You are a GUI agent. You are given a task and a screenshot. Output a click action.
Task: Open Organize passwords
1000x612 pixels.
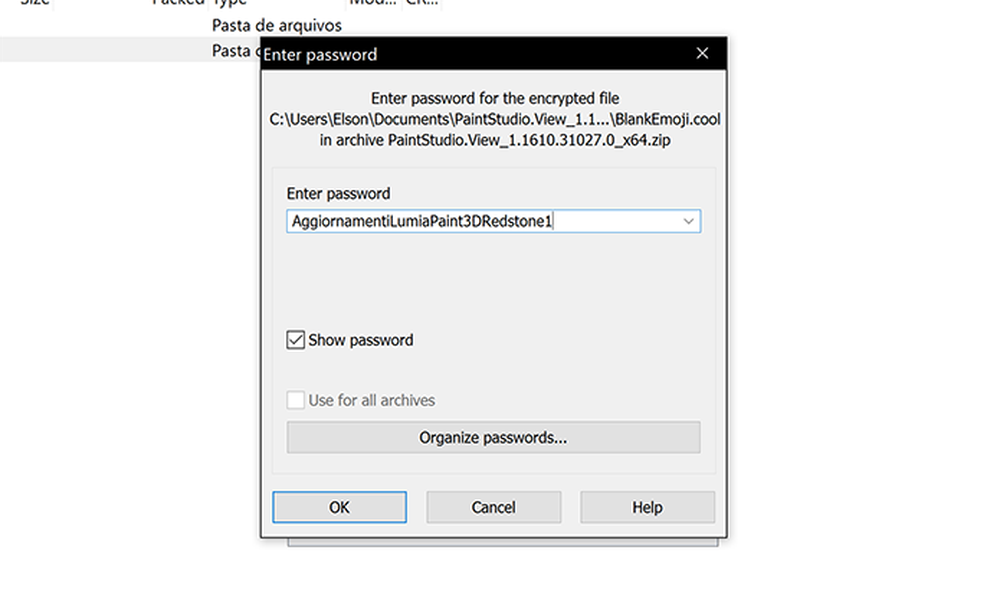pos(493,438)
